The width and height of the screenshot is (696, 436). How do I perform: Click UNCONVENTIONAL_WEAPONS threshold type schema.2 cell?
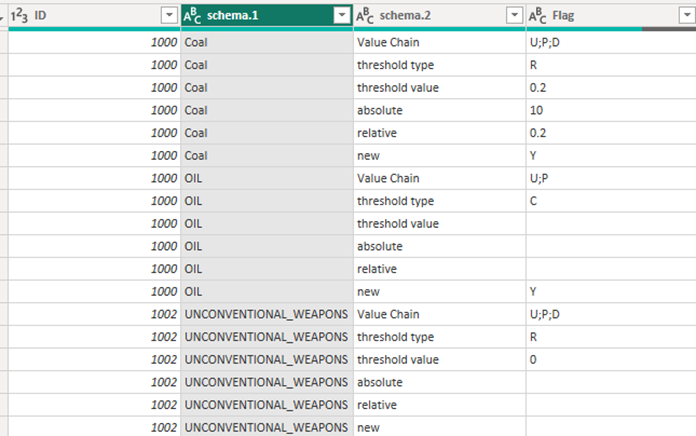click(x=439, y=337)
